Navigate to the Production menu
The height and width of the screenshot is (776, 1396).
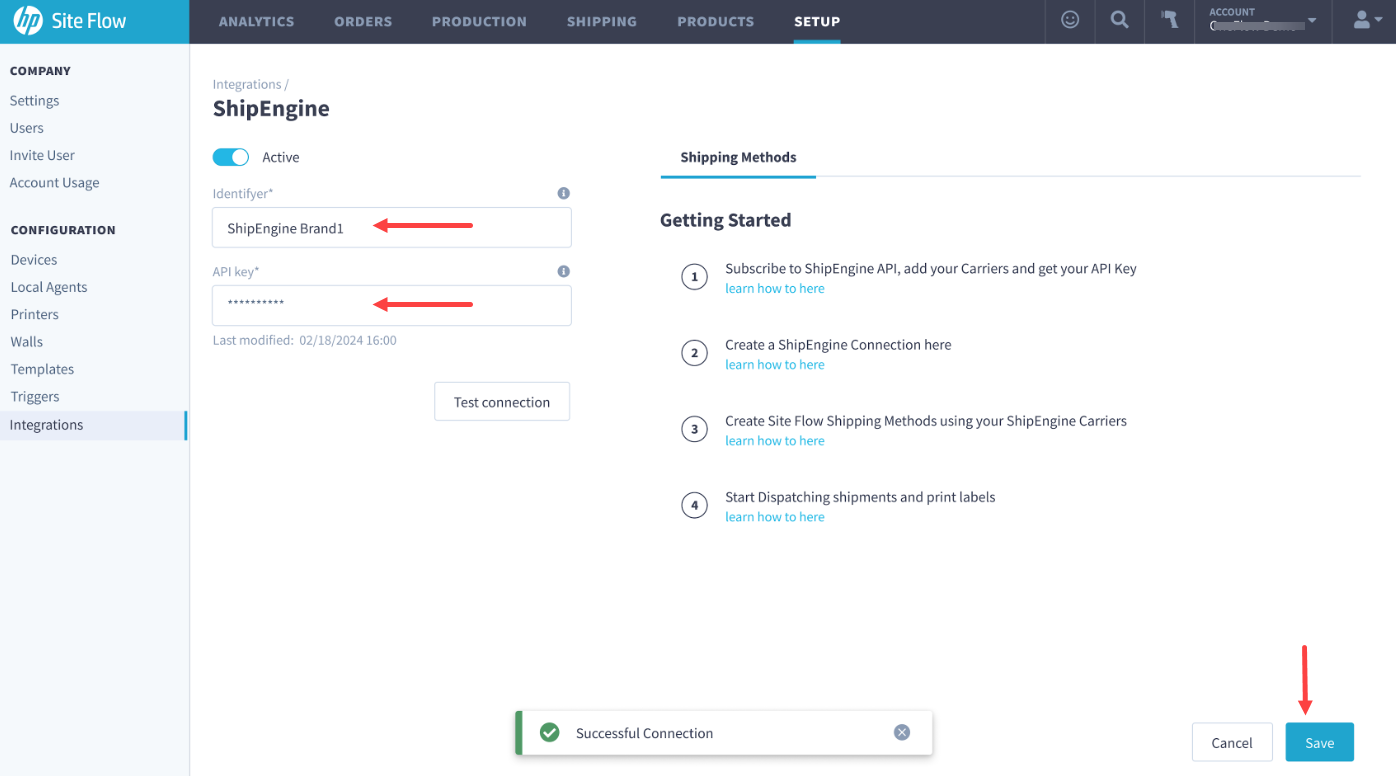click(479, 20)
